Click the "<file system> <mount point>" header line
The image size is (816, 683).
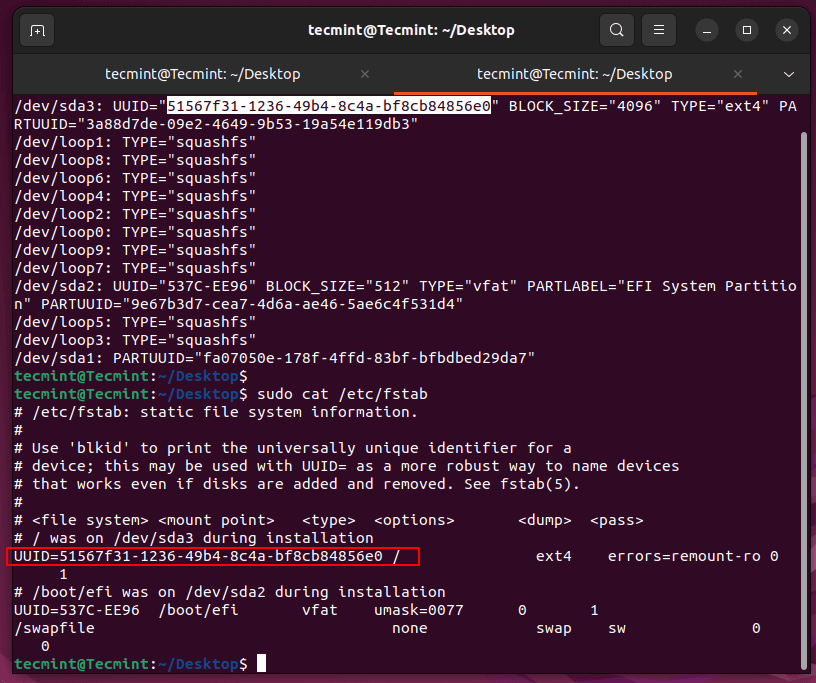tap(329, 521)
